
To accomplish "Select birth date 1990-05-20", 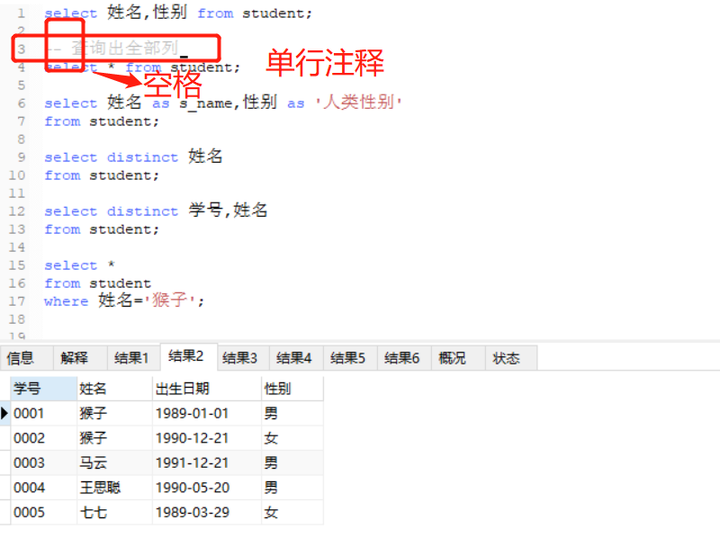I will click(x=207, y=487).
